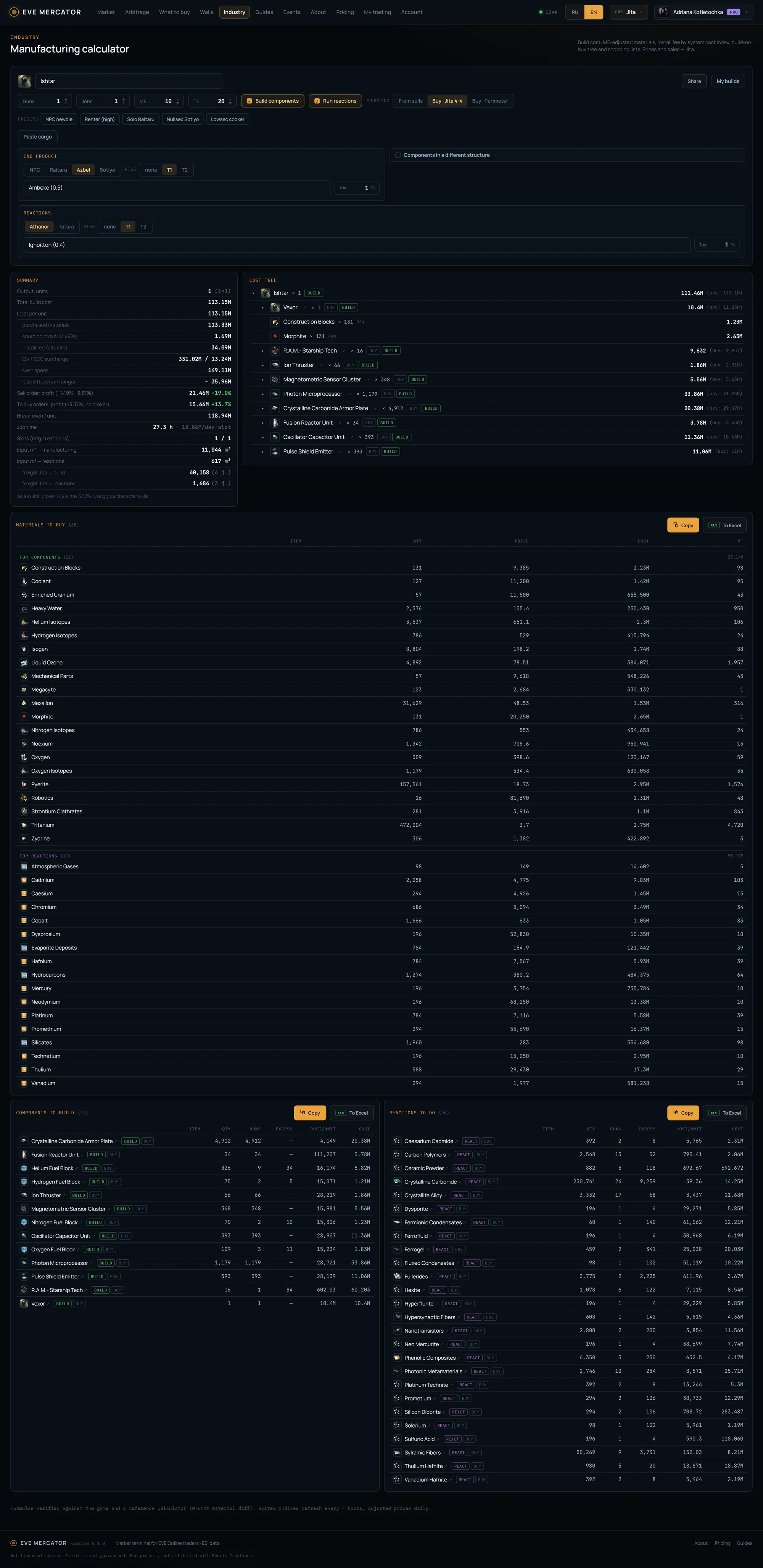The image size is (763, 1568).
Task: Expand Magnetometric Sensor Cluster row
Action: point(263,380)
